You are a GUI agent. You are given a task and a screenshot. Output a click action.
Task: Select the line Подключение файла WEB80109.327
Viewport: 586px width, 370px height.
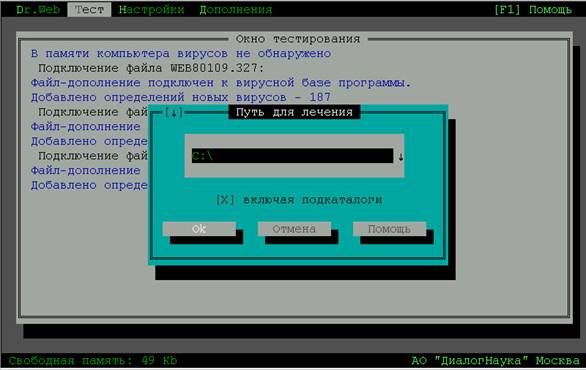click(x=151, y=68)
